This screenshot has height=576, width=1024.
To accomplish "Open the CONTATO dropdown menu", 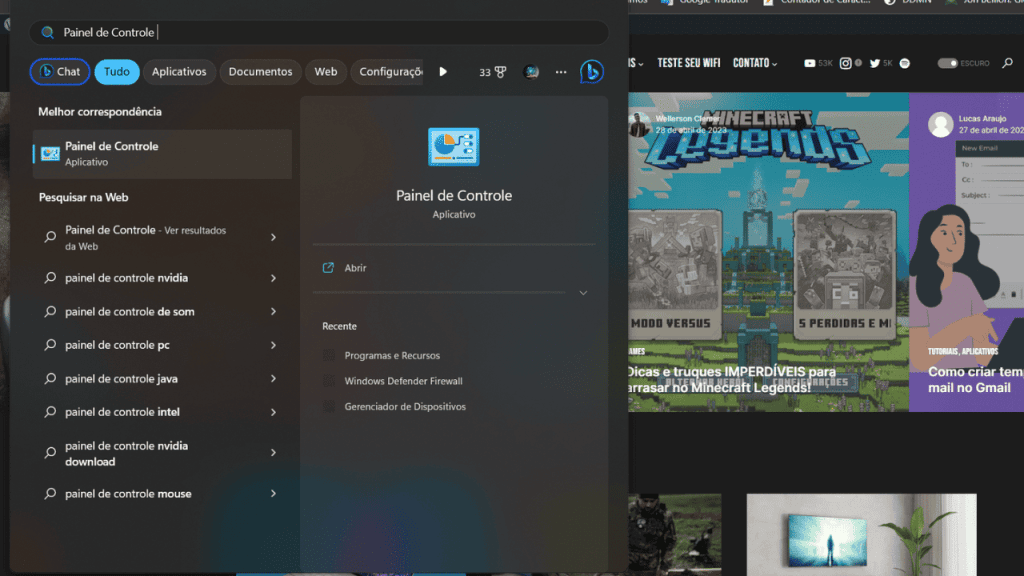I will 754,63.
